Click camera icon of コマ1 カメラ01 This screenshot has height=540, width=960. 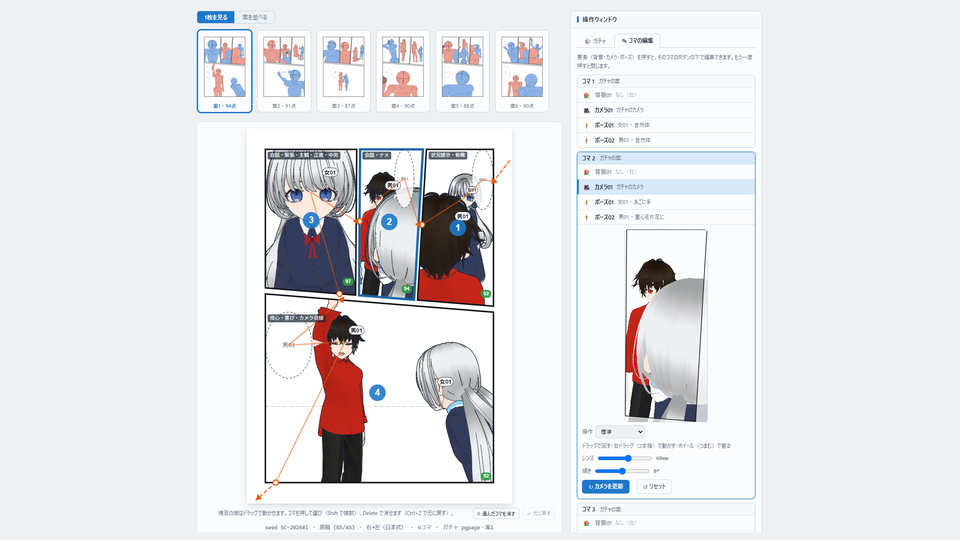(x=587, y=110)
